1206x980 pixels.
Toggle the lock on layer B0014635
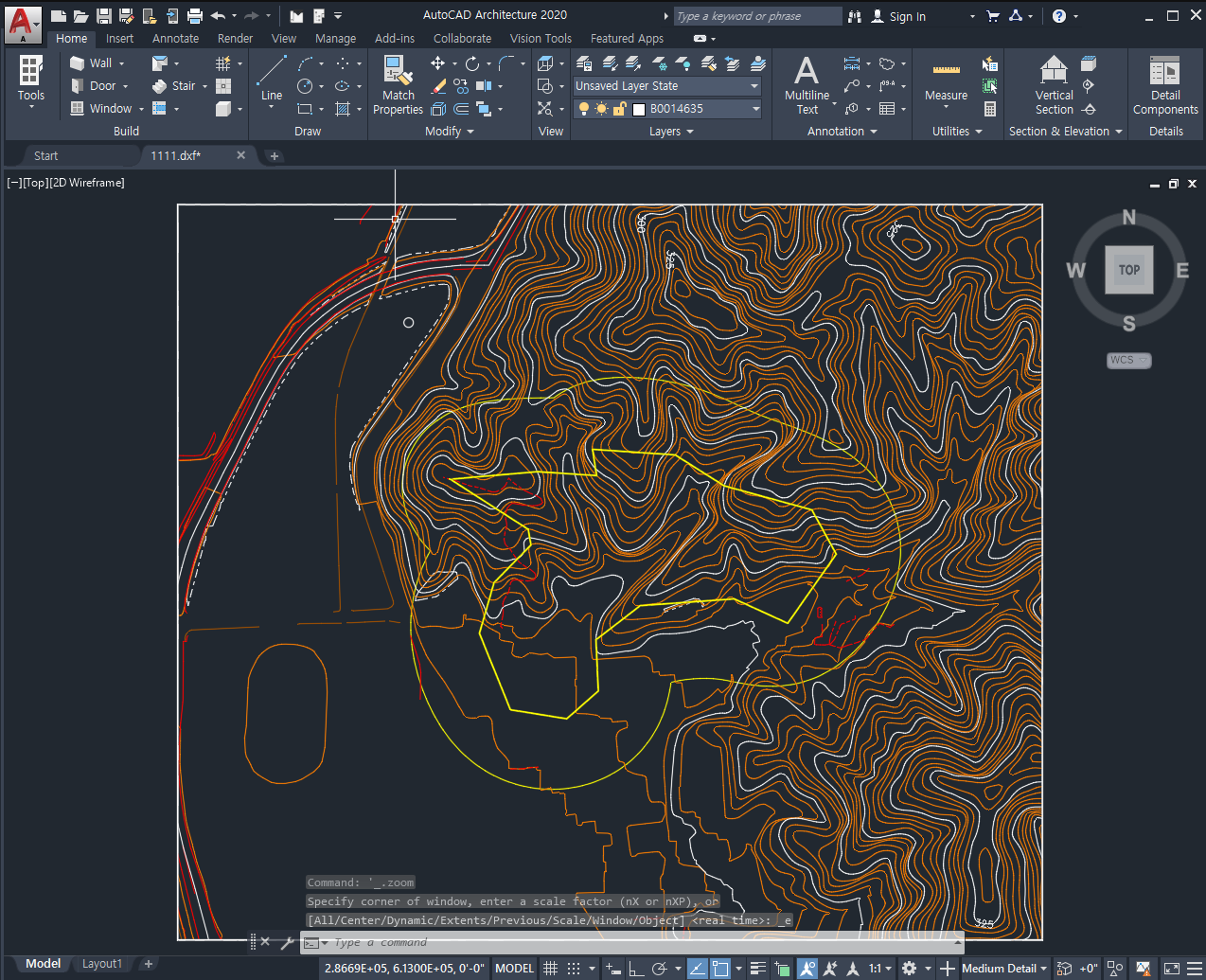click(x=620, y=108)
